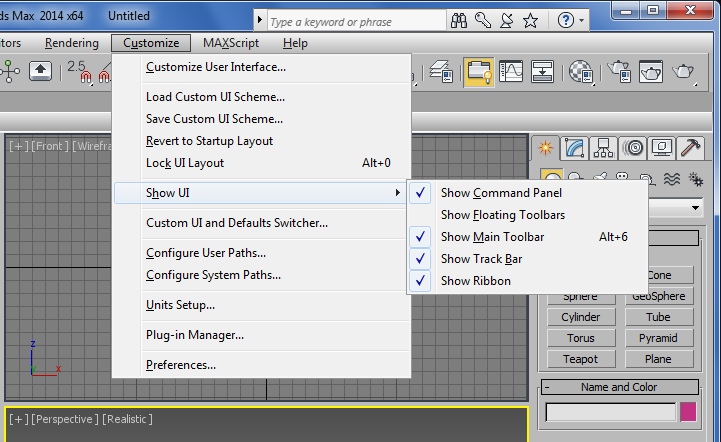Click the Teapot primitive button
This screenshot has width=721, height=442.
pyautogui.click(x=581, y=359)
